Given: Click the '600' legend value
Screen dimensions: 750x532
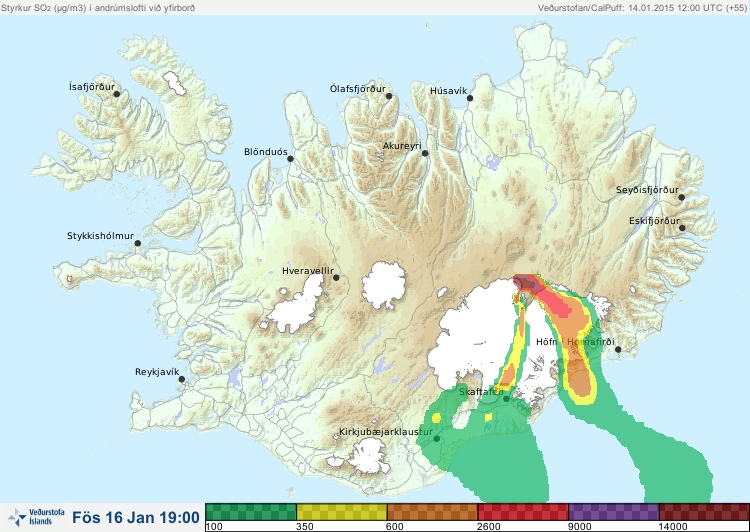Looking at the screenshot, I should [396, 527].
